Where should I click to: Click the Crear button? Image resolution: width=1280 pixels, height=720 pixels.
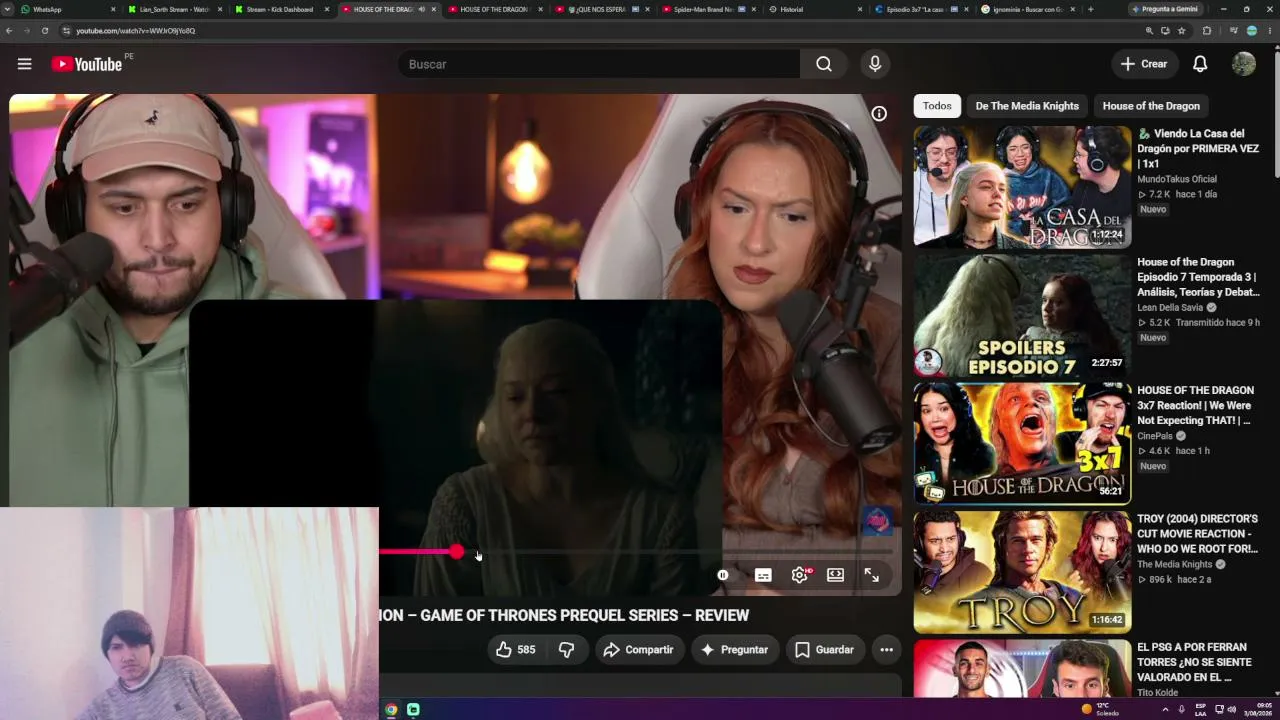[1144, 64]
